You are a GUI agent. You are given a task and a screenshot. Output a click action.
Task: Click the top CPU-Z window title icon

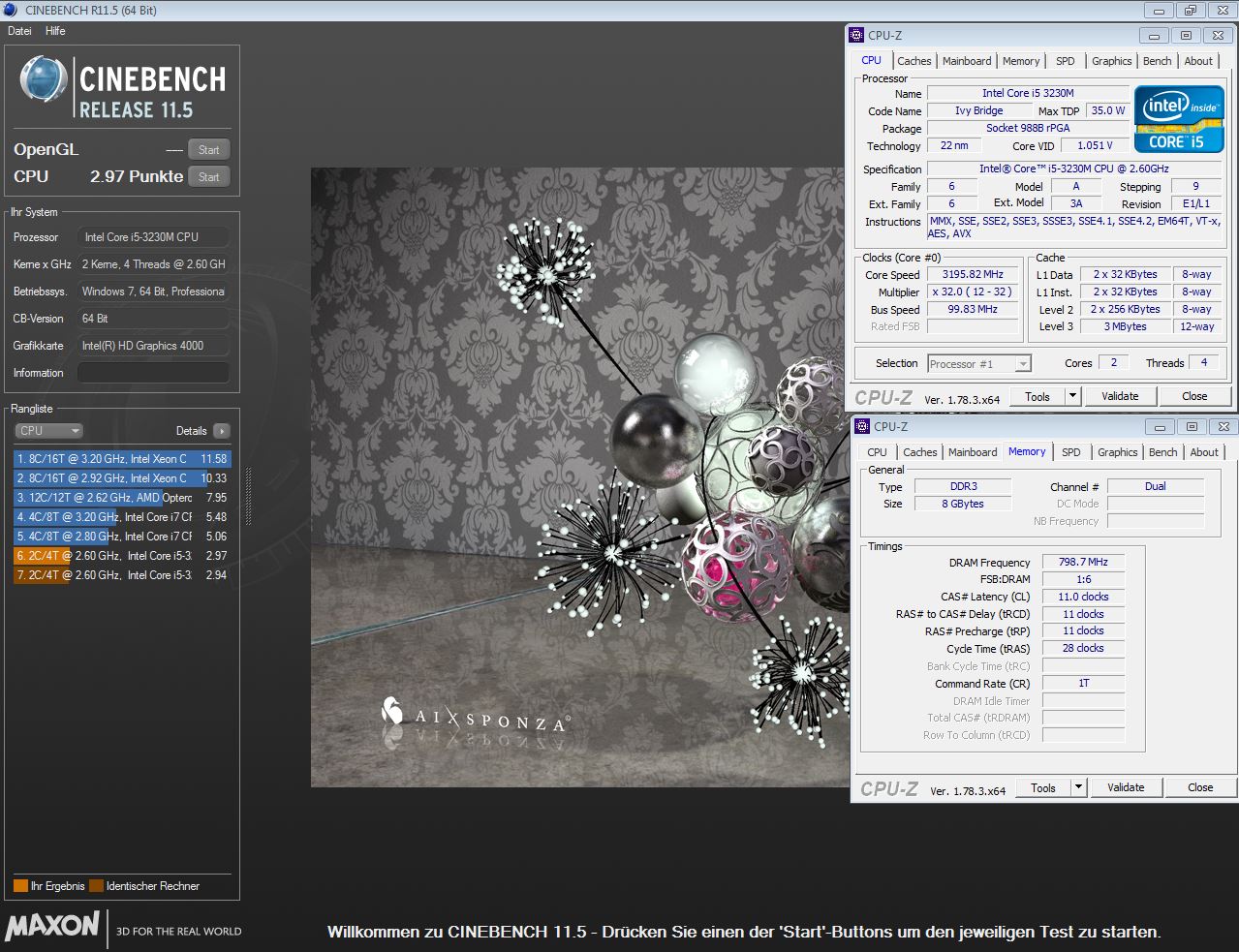[856, 35]
